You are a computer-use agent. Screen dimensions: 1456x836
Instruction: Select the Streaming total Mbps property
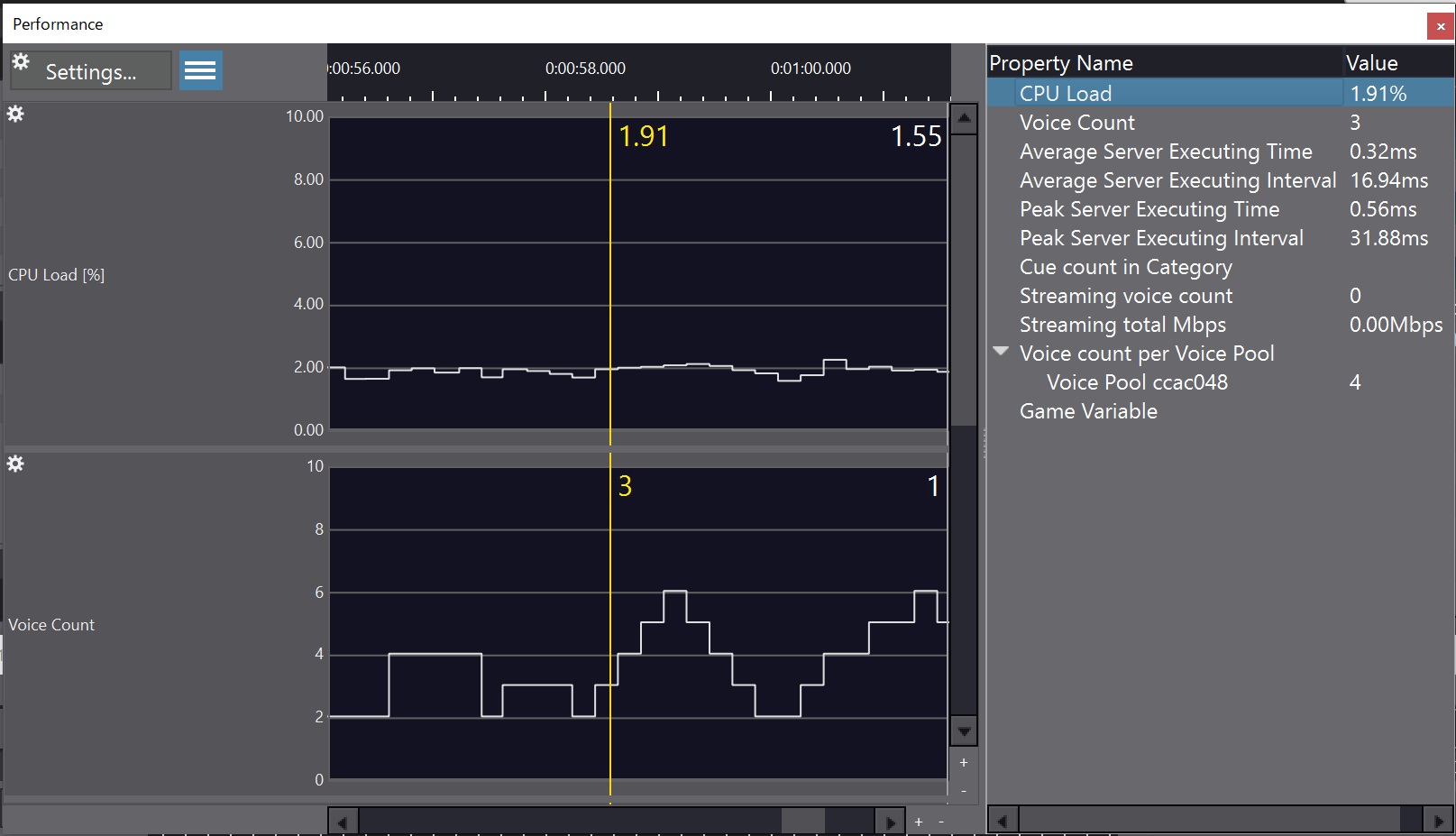(1122, 325)
